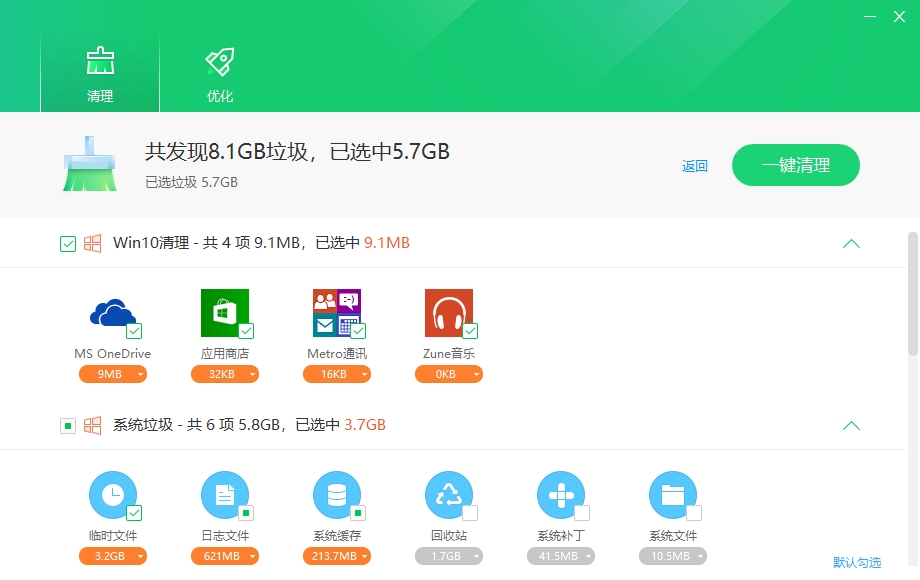Viewport: 920px width, 580px height.
Task: Click the Zune音乐 label
Action: (449, 354)
